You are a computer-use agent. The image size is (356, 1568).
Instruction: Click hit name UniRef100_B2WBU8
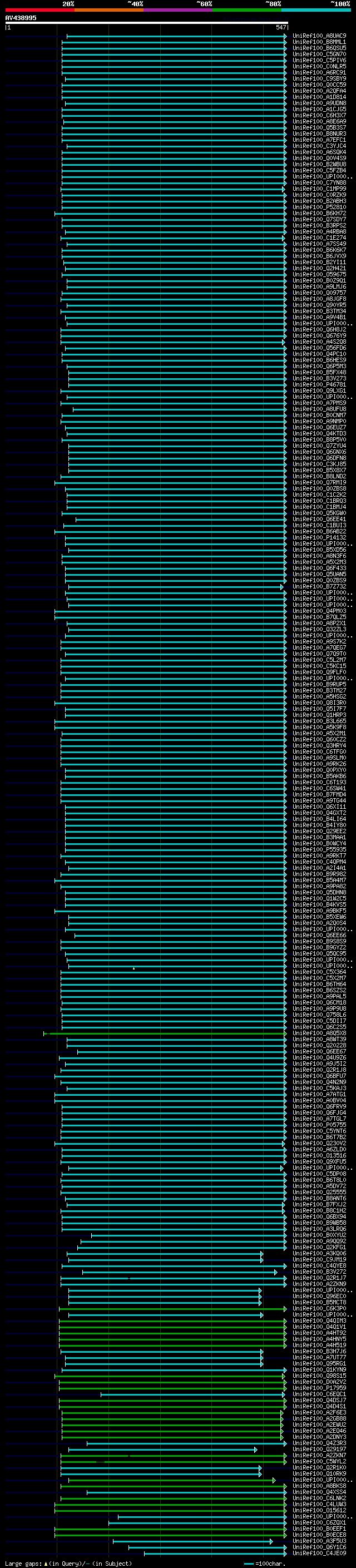coord(319,164)
